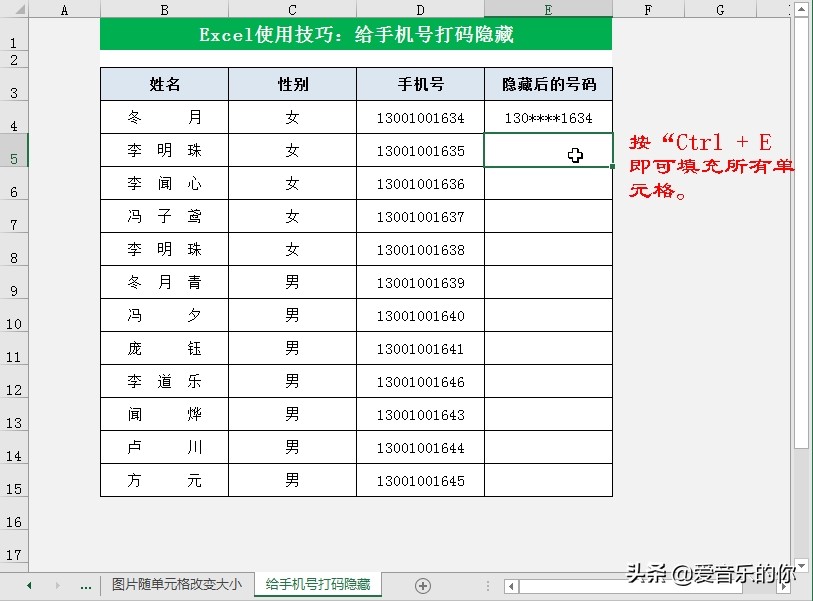The height and width of the screenshot is (601, 813).
Task: Select the cell containing 冬月青
Action: click(x=163, y=282)
